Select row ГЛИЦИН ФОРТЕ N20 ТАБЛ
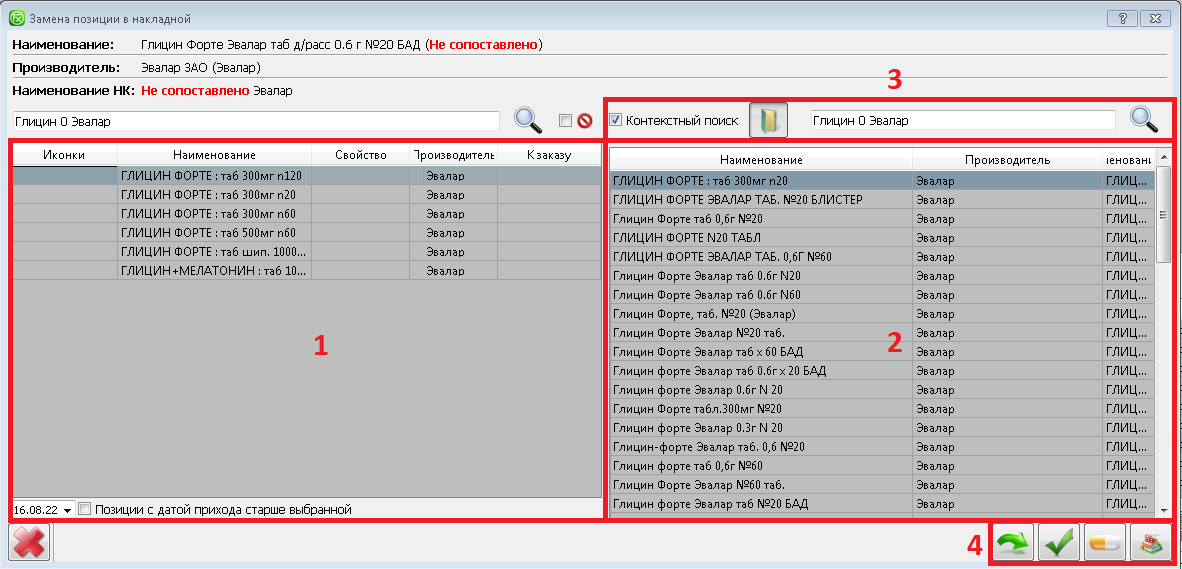This screenshot has width=1182, height=569. pos(882,237)
